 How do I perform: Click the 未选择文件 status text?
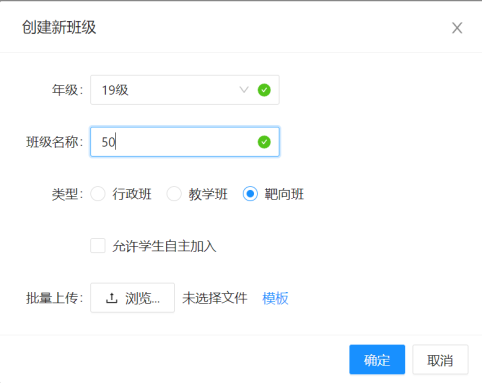(215, 298)
